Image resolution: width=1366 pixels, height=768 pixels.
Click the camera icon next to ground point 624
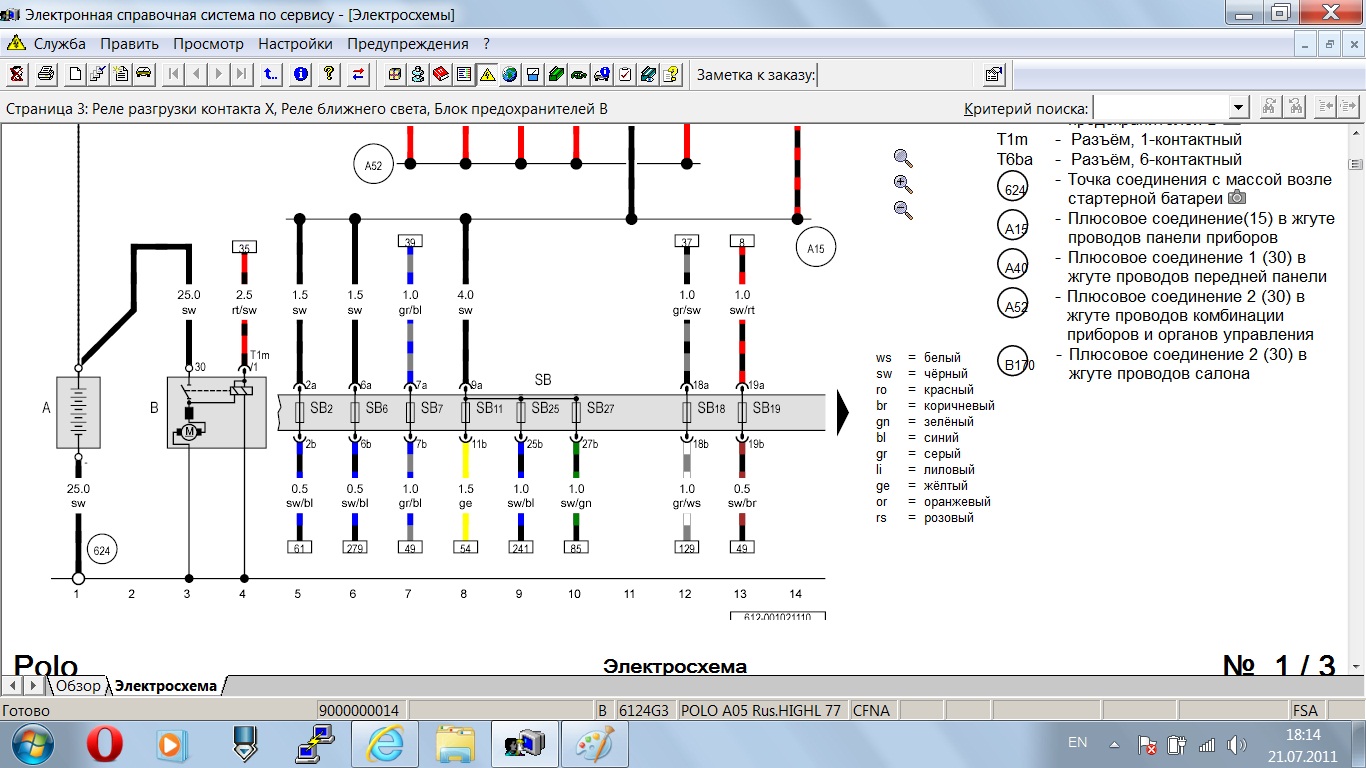click(1236, 199)
